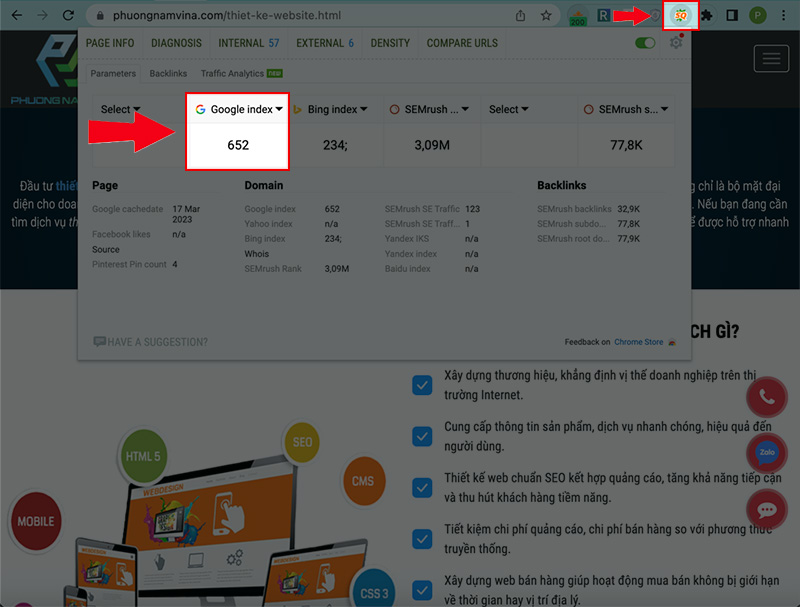The width and height of the screenshot is (800, 607).
Task: Open SEOquake settings gear
Action: [676, 42]
